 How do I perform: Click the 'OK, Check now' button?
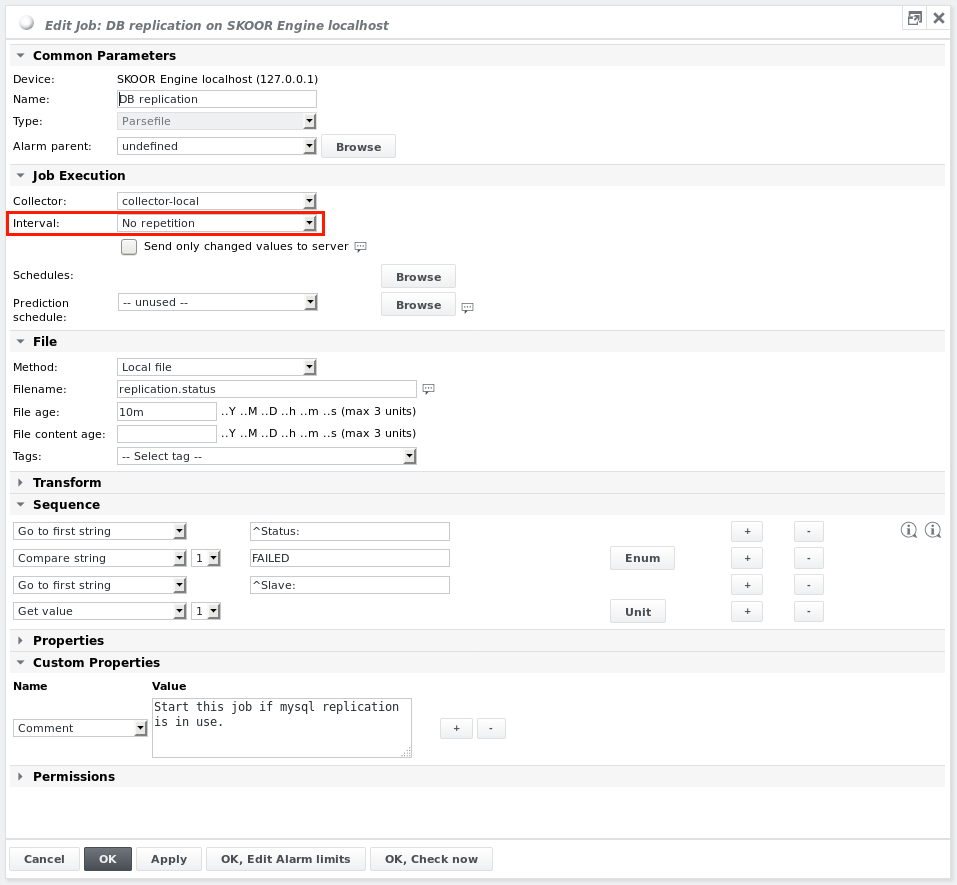tap(431, 858)
